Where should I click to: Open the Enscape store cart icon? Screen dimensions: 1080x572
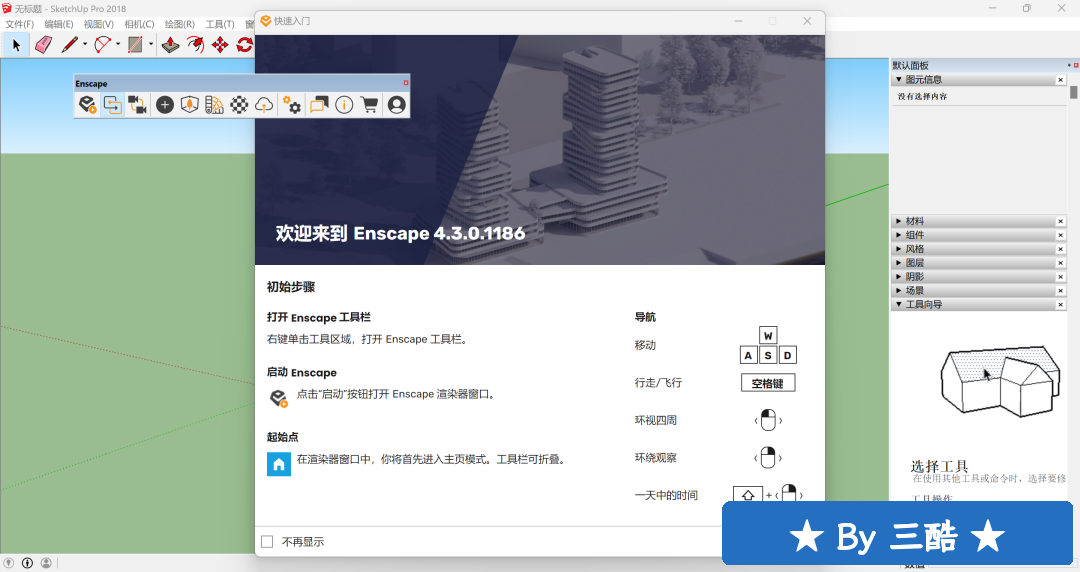pyautogui.click(x=370, y=105)
